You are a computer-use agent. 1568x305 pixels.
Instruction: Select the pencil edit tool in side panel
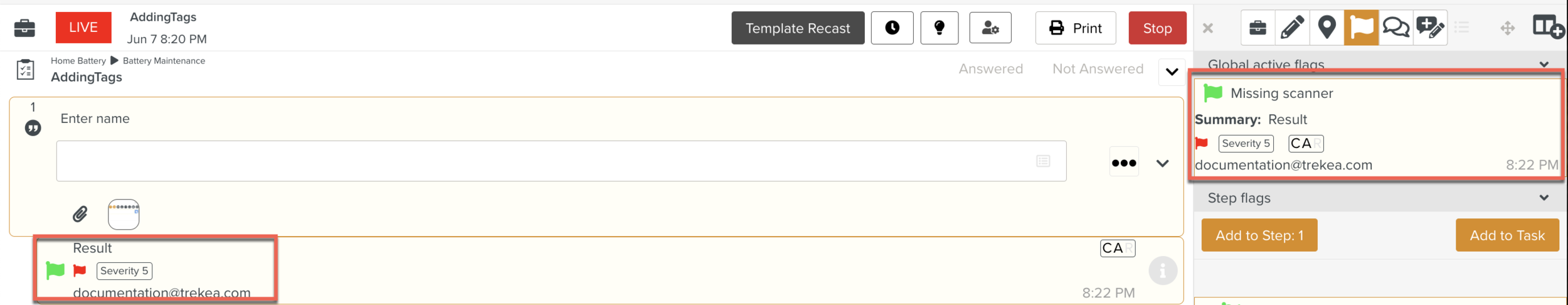(1292, 28)
